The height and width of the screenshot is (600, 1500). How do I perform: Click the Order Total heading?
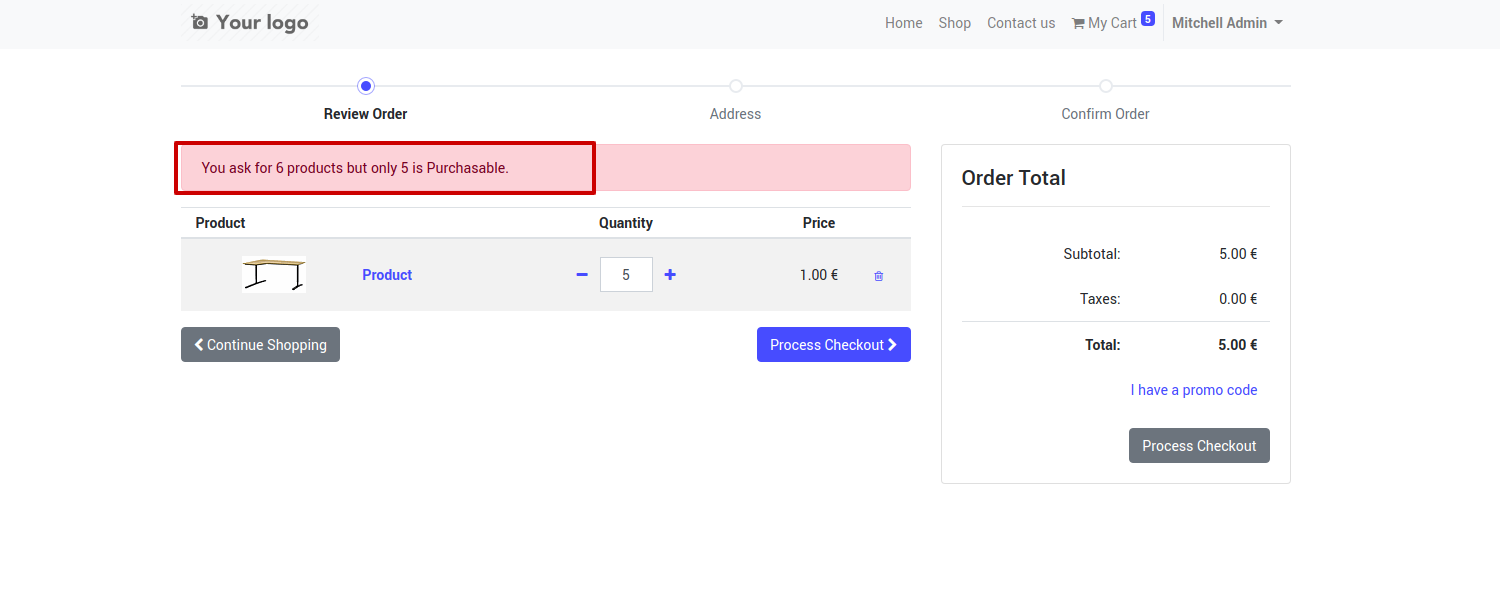point(1014,178)
